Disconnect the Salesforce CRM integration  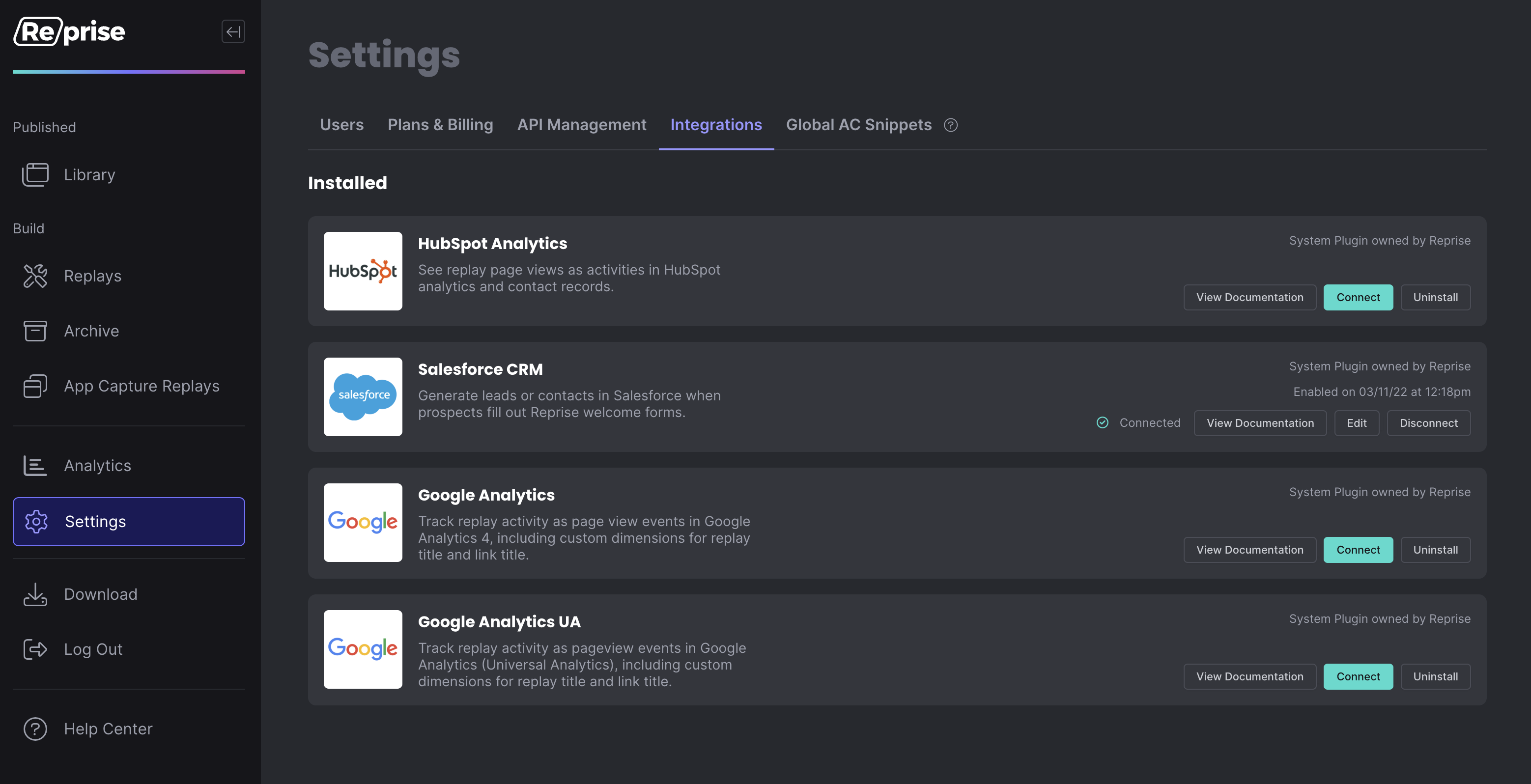click(1428, 423)
